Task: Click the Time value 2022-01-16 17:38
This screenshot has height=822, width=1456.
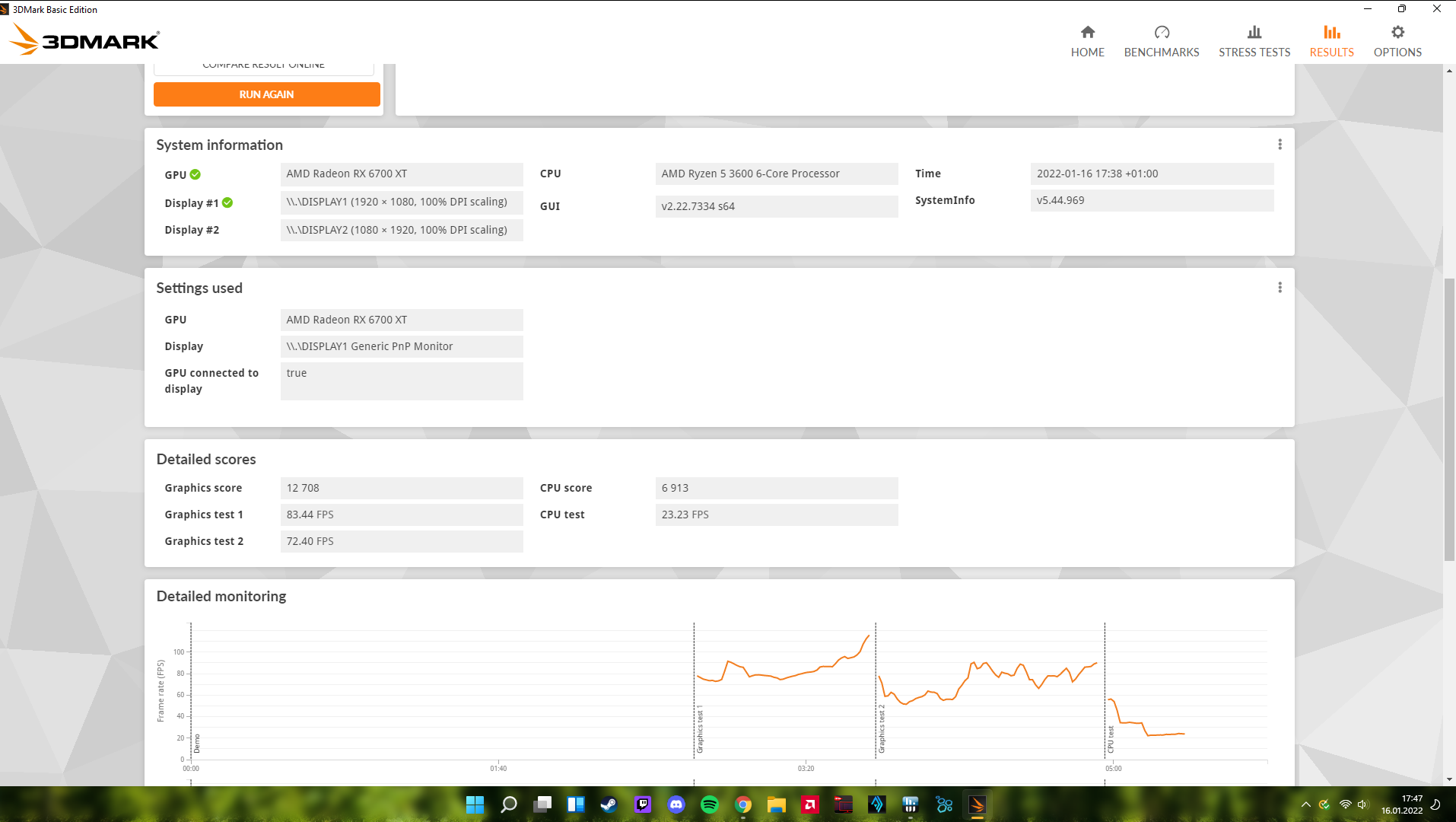Action: pos(1152,174)
